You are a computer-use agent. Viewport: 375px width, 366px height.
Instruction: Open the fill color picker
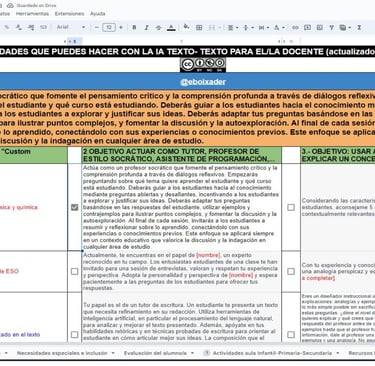coord(186,27)
